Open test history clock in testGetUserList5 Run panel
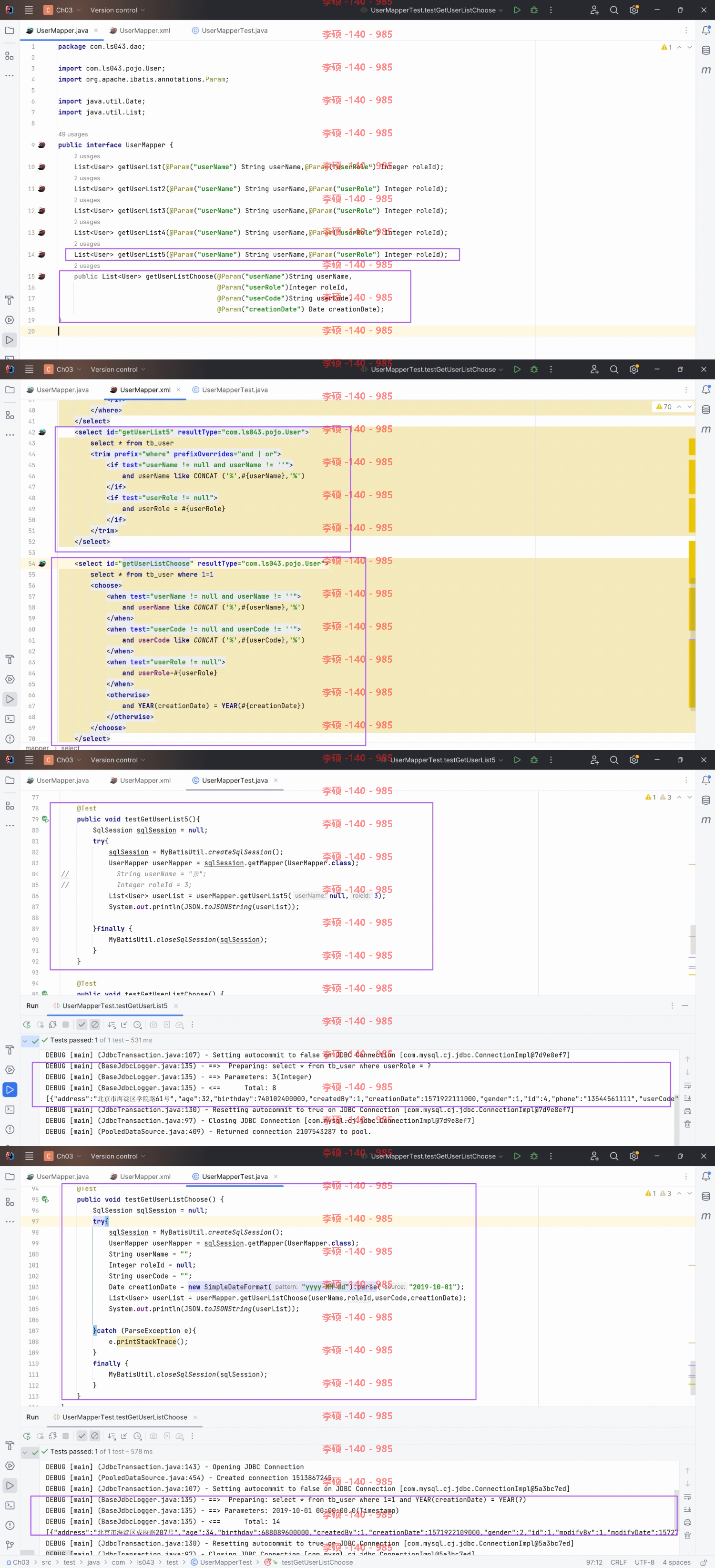This screenshot has width=715, height=1568. (138, 1025)
